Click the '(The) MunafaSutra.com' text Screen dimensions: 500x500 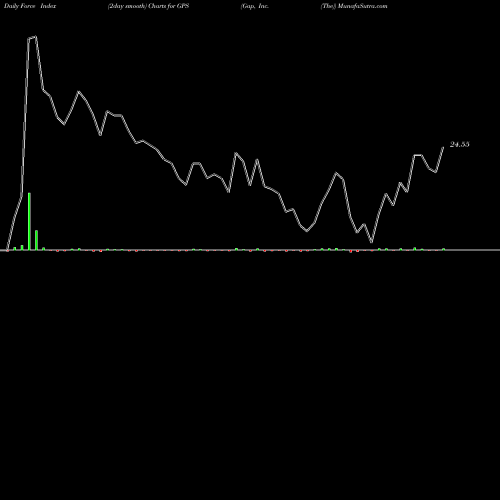pos(354,6)
